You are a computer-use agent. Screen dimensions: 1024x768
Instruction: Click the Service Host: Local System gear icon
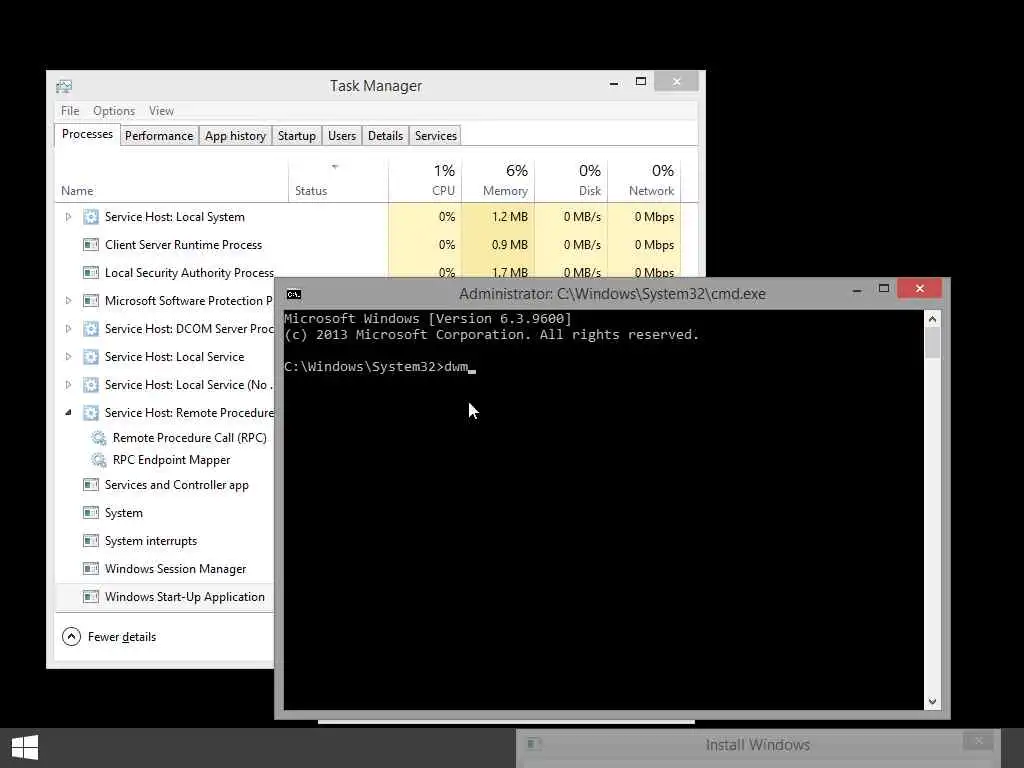point(91,217)
